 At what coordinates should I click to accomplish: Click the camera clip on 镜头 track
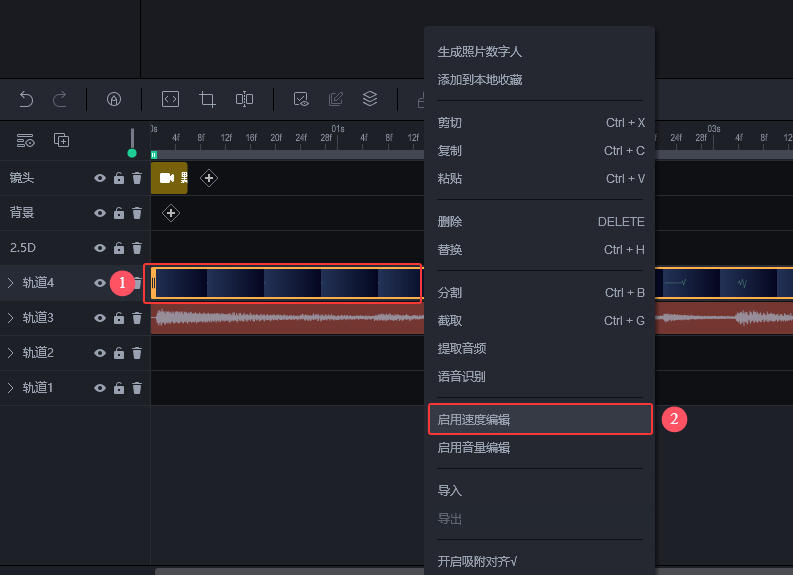click(x=168, y=178)
